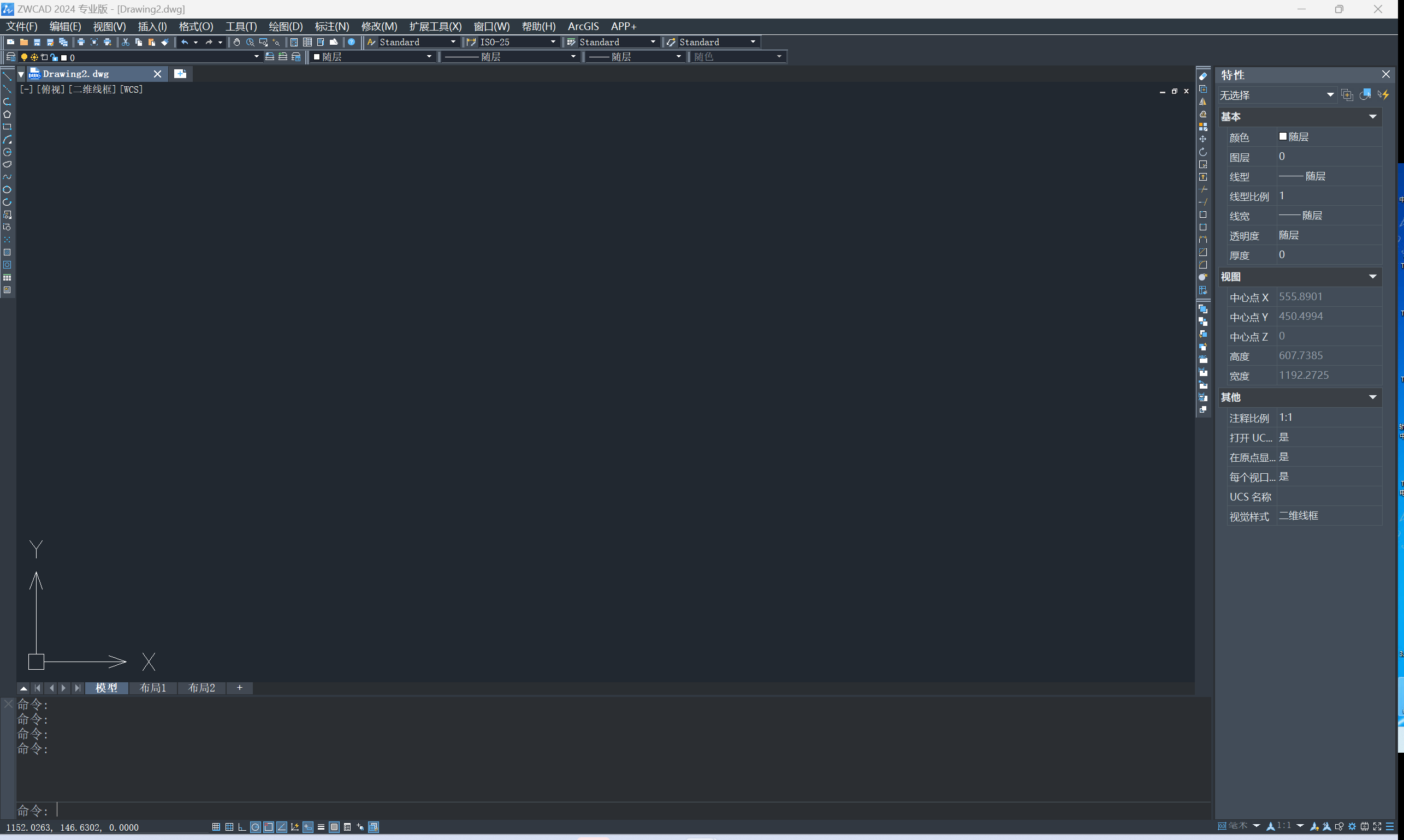The width and height of the screenshot is (1404, 840).
Task: Select the Rectangle tool in draw toolbar
Action: pyautogui.click(x=7, y=127)
